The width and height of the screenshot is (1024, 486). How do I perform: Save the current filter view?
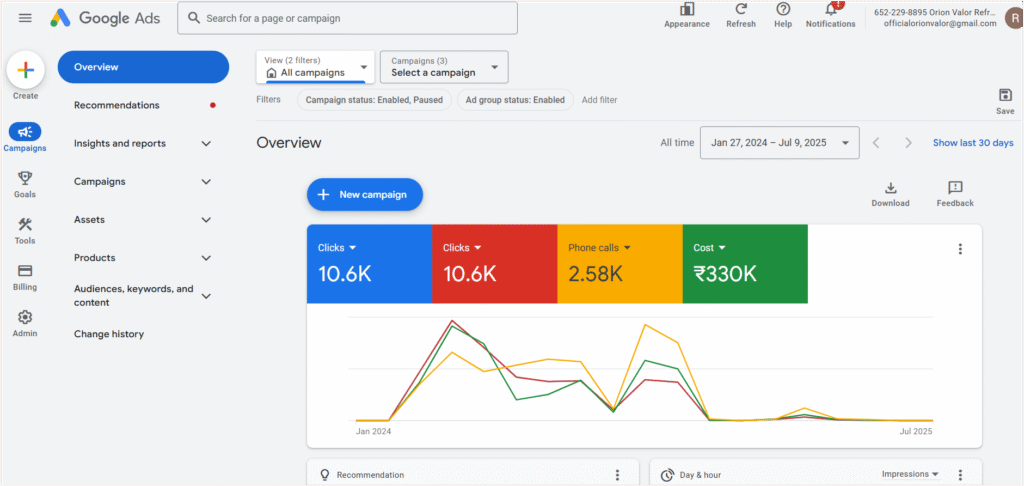click(x=1005, y=95)
